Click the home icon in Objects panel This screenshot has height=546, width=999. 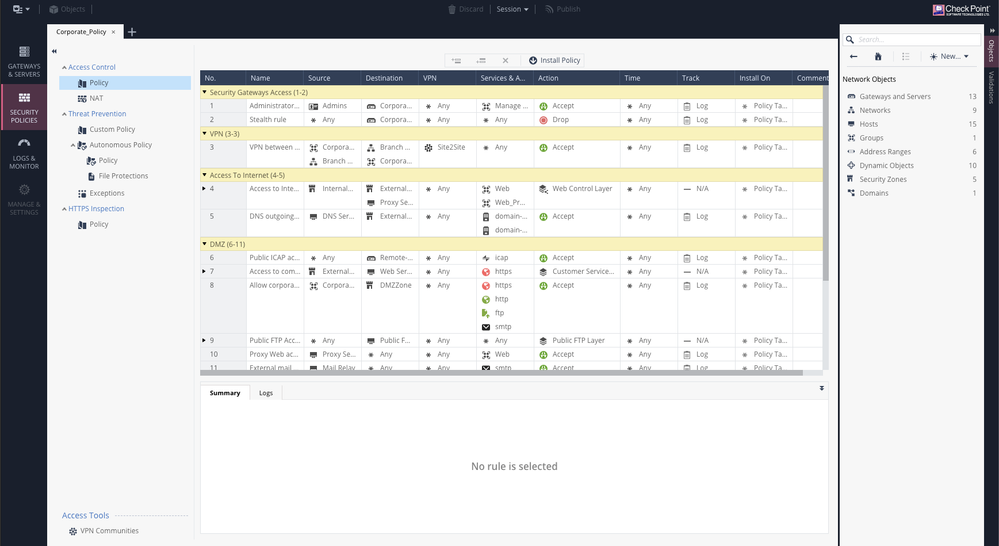click(x=878, y=57)
